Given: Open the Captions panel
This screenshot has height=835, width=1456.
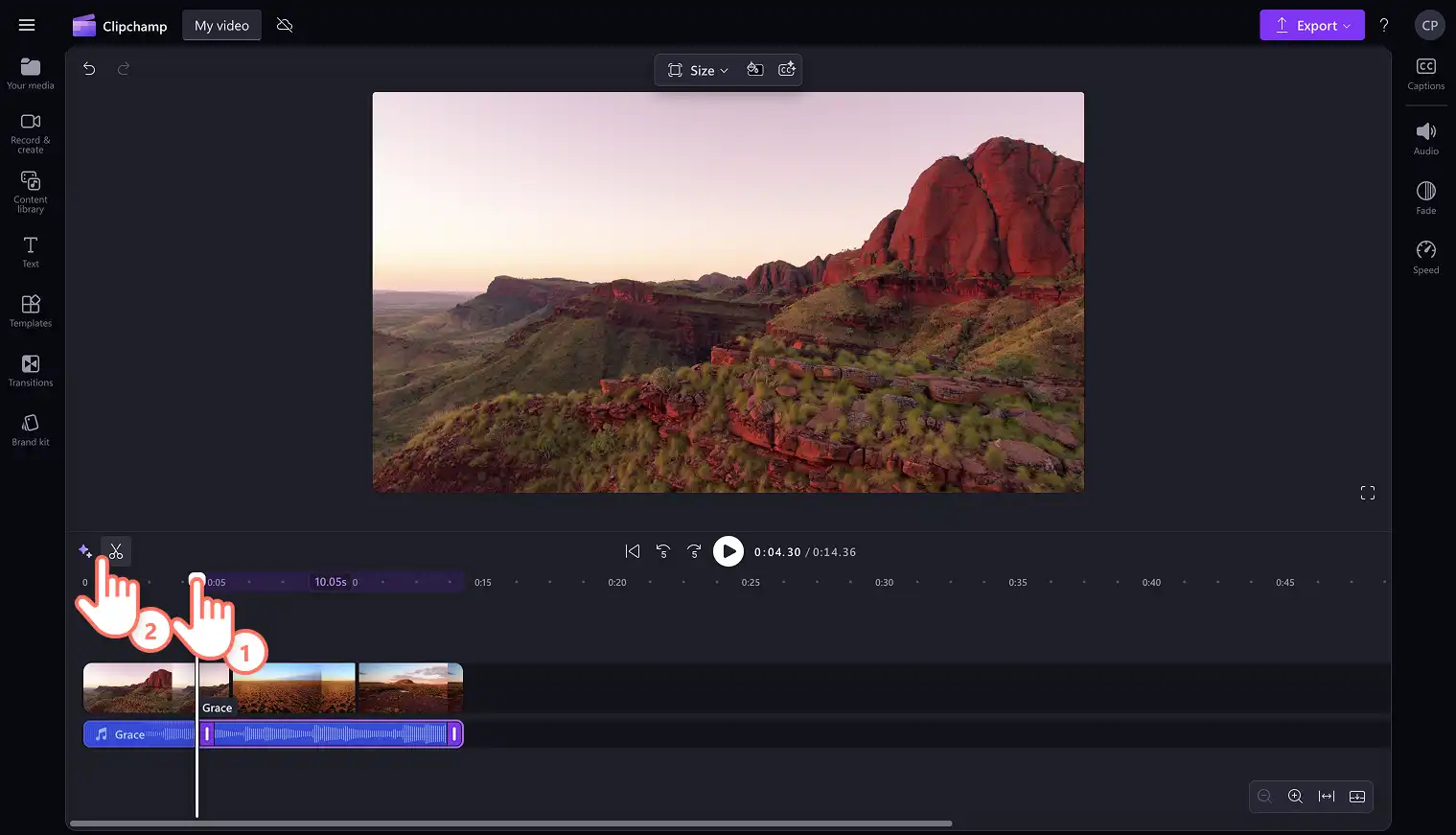Looking at the screenshot, I should point(1425,74).
